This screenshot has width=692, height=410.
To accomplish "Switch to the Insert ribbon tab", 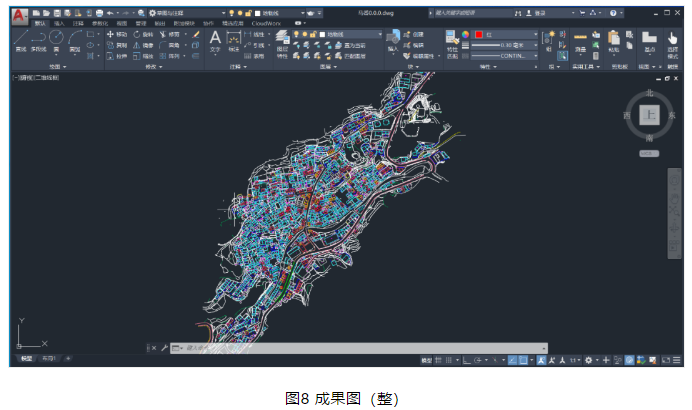I will pyautogui.click(x=59, y=22).
